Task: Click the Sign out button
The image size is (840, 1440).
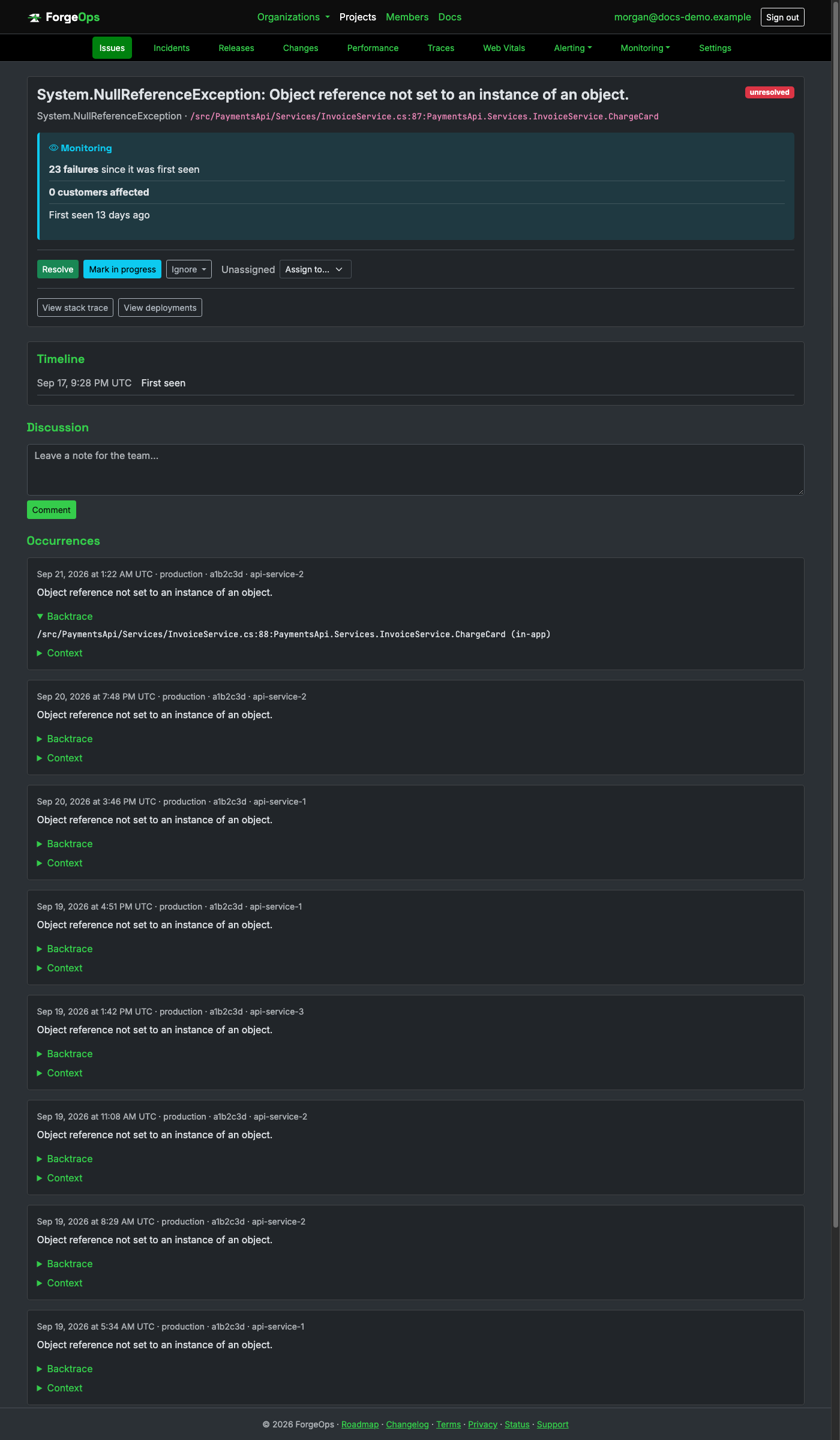Action: (782, 17)
